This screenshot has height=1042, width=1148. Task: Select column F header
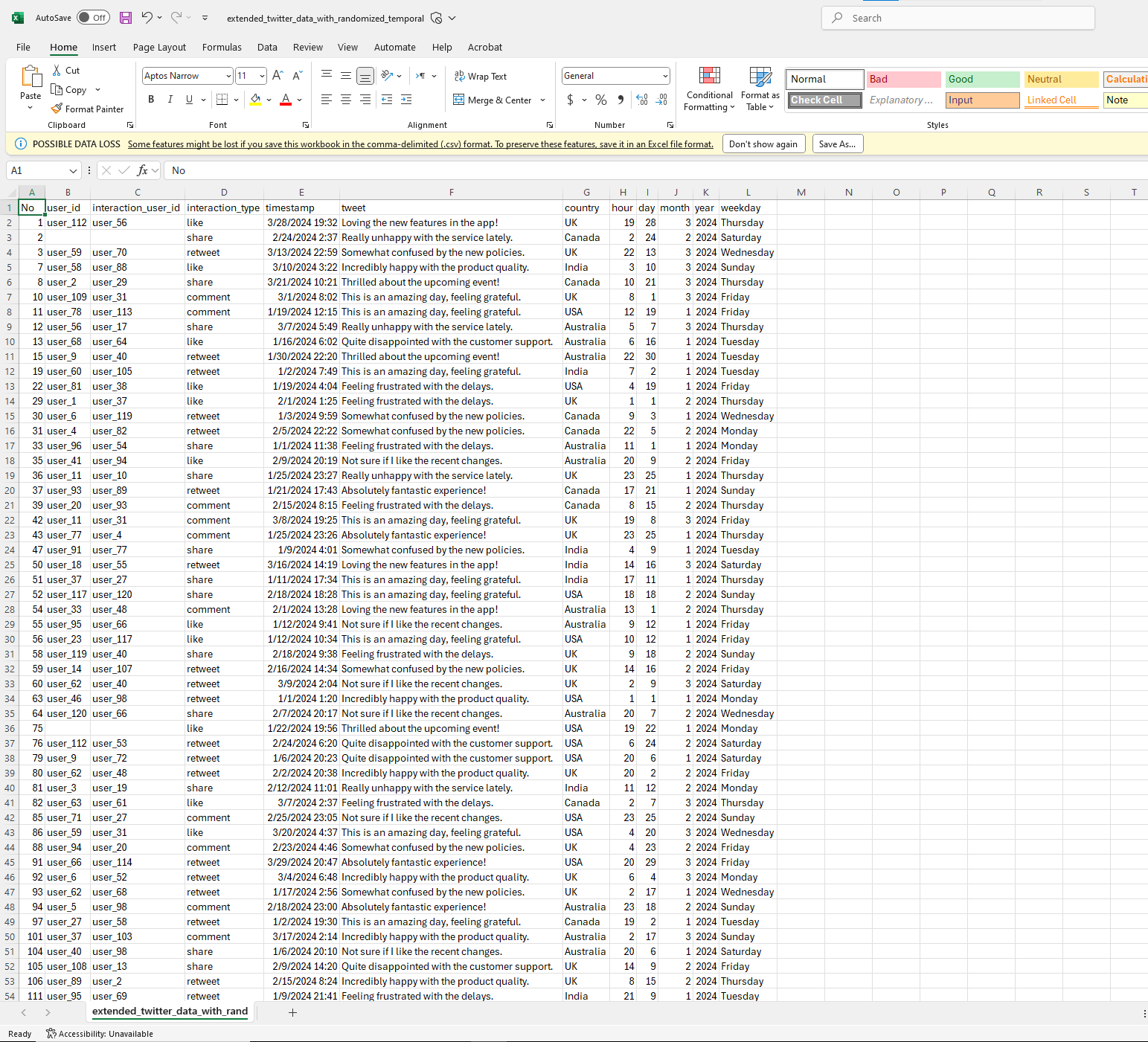coord(451,192)
